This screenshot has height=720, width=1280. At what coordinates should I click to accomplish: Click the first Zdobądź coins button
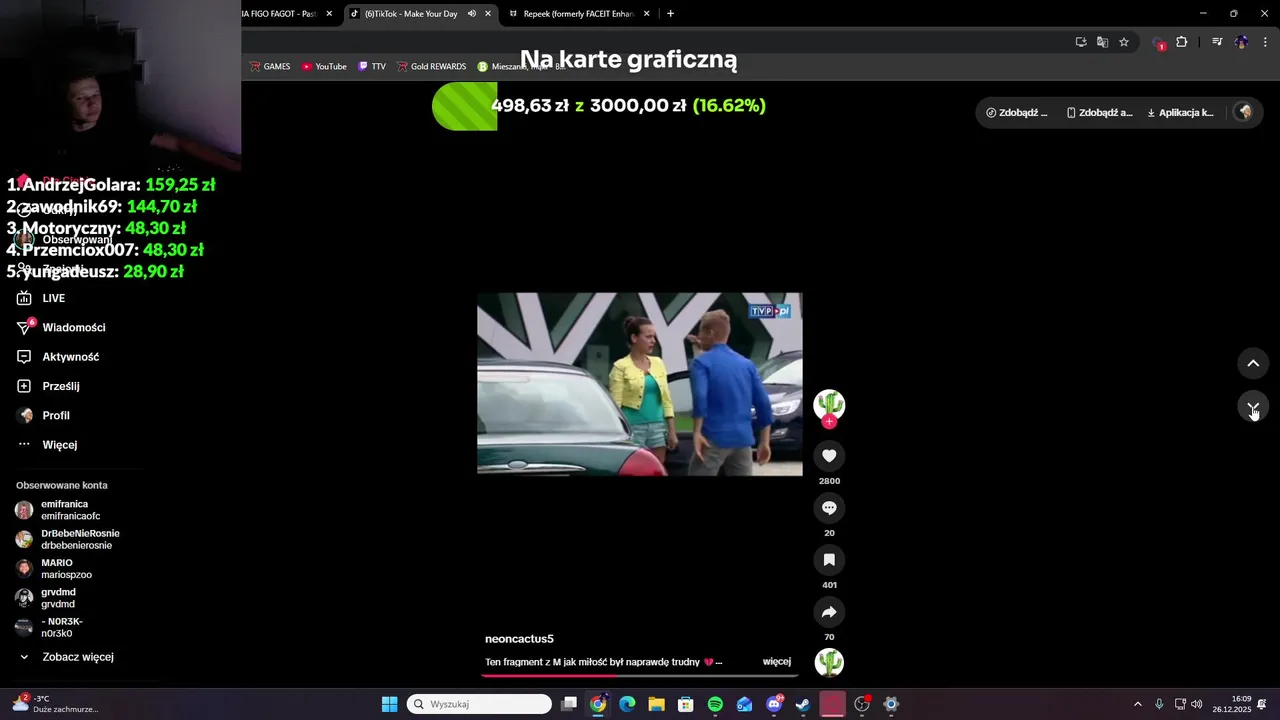(1017, 112)
